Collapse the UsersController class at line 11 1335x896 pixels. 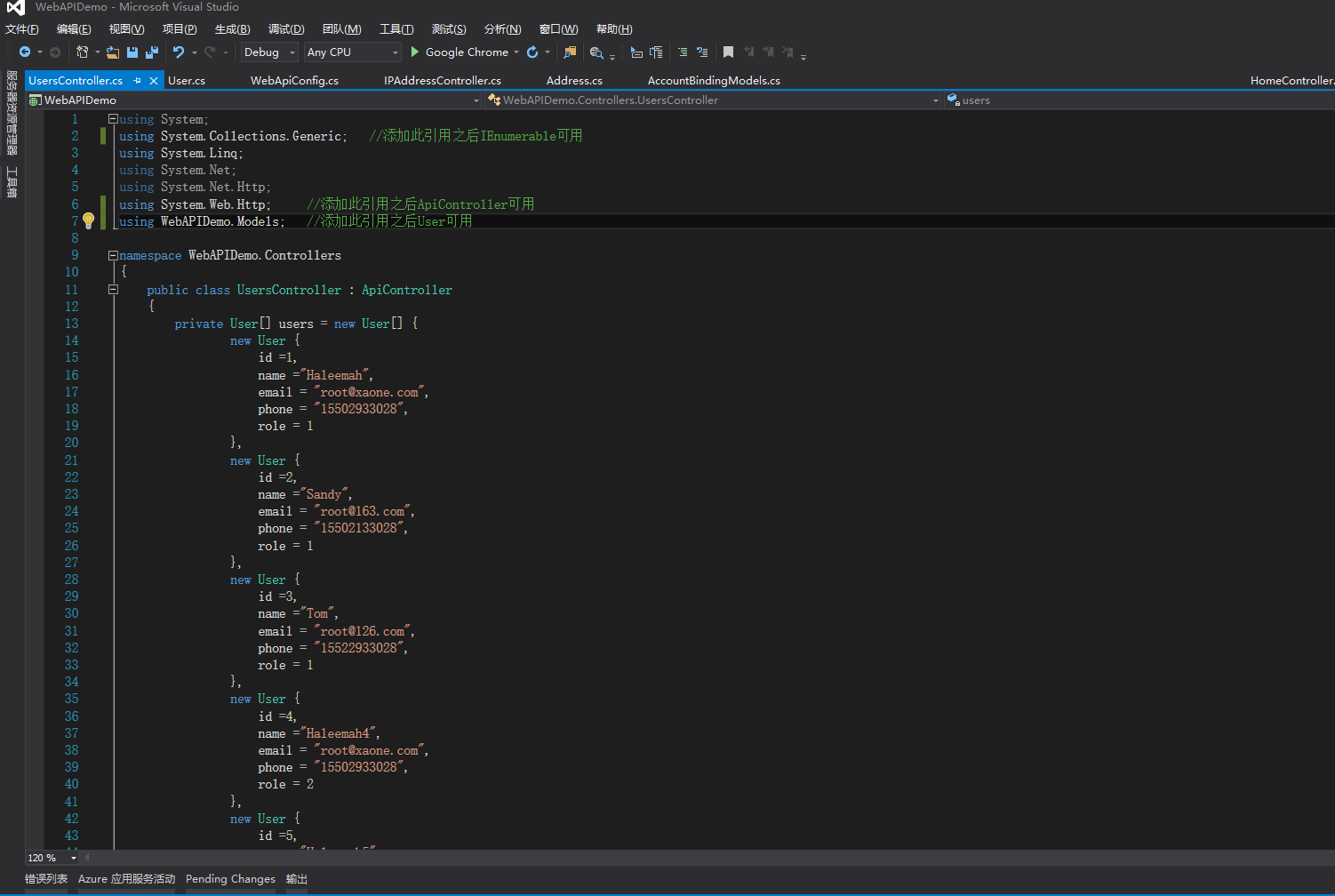[113, 289]
